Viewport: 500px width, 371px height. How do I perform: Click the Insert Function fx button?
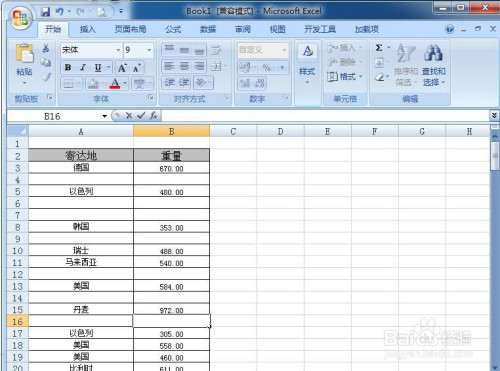153,116
